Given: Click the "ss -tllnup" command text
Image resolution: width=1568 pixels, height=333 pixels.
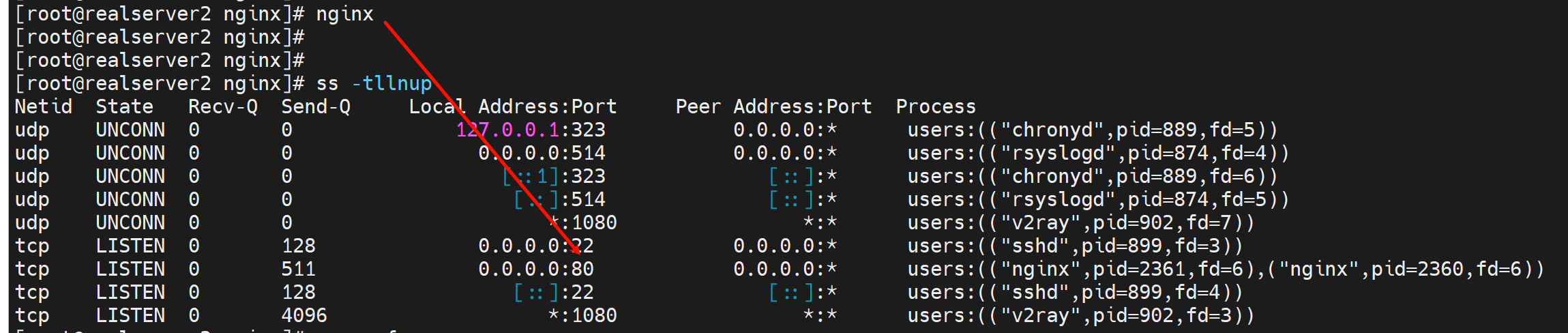Looking at the screenshot, I should click(374, 84).
